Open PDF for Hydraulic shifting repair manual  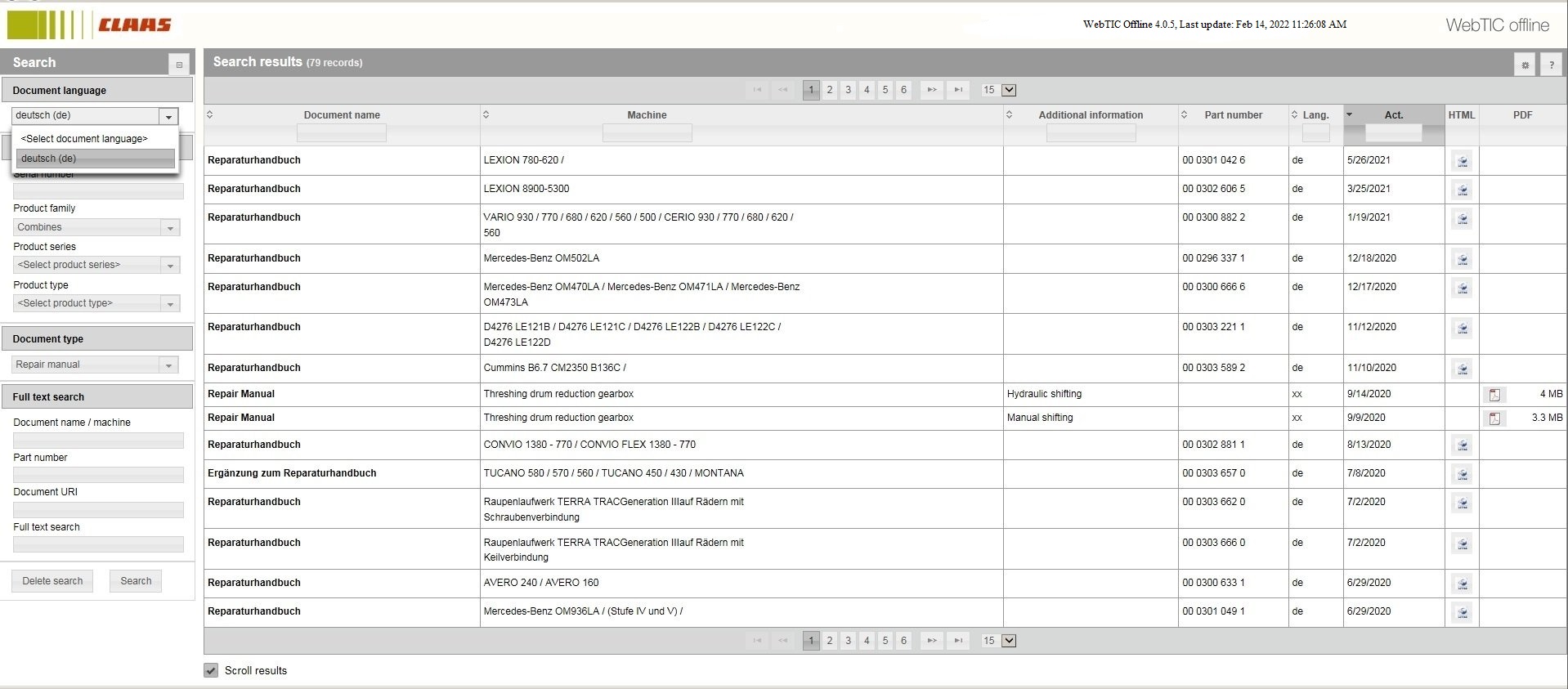click(1494, 395)
